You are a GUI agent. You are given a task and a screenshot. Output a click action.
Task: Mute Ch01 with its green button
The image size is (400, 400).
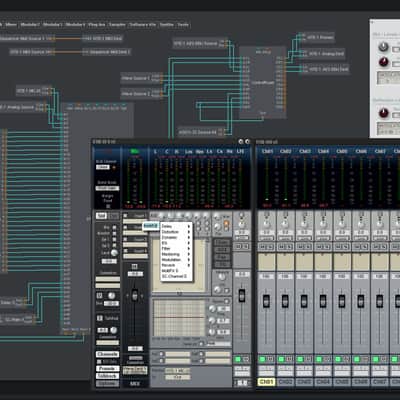pos(262,359)
